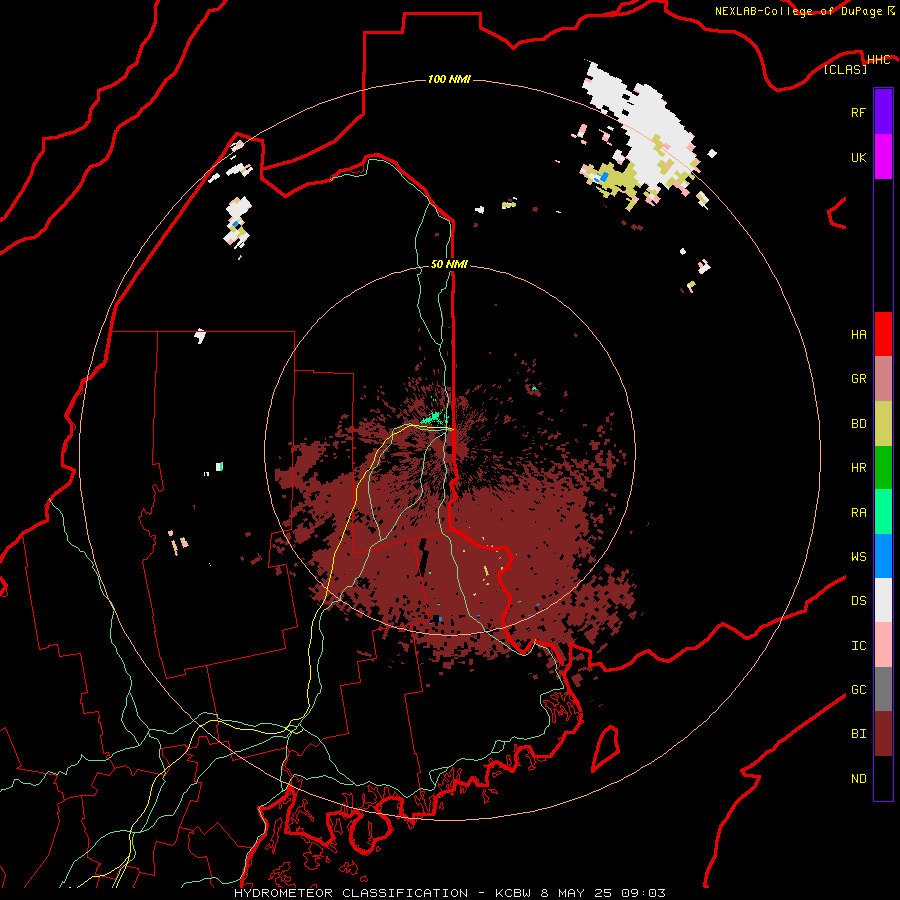Click the HYDROMETEOR CLASSIFICATION title text
Screen dimensions: 900x900
click(351, 893)
